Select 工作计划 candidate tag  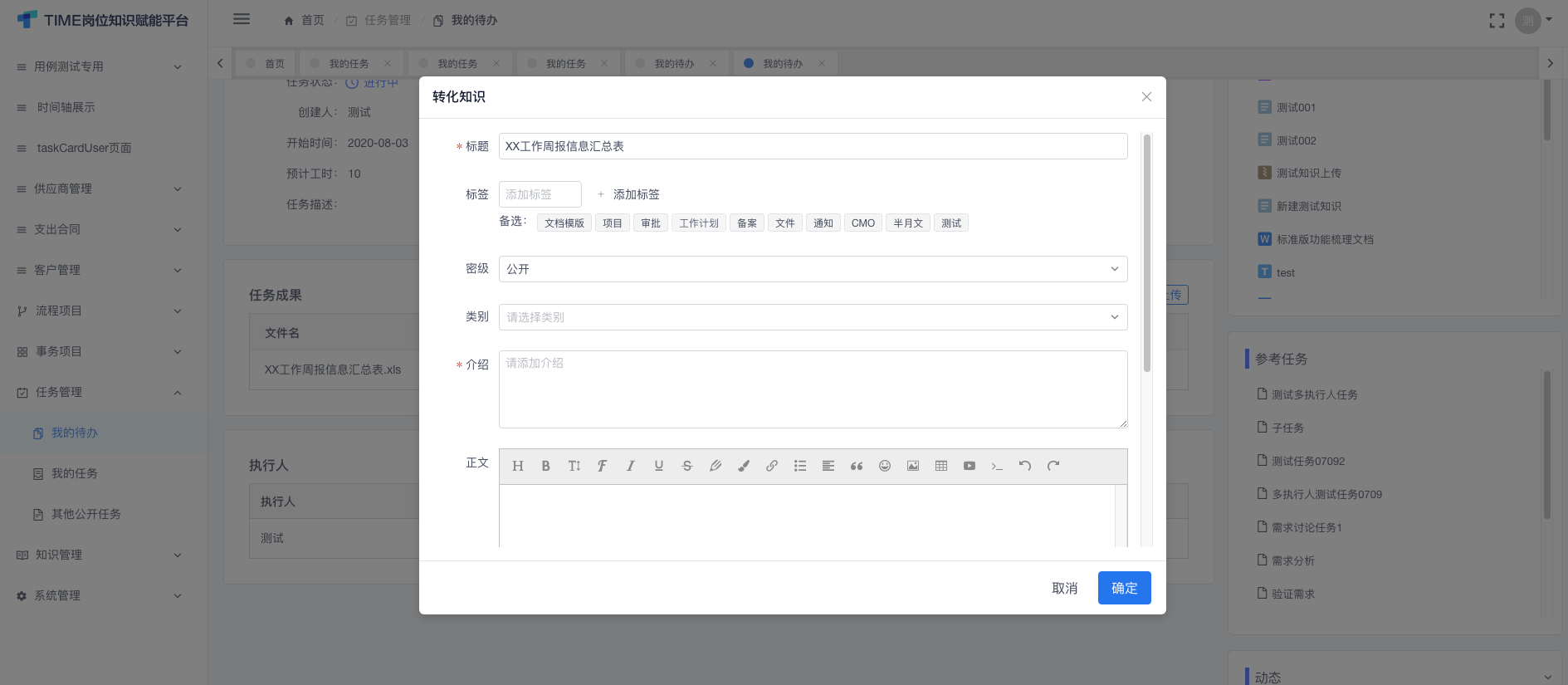coord(699,223)
